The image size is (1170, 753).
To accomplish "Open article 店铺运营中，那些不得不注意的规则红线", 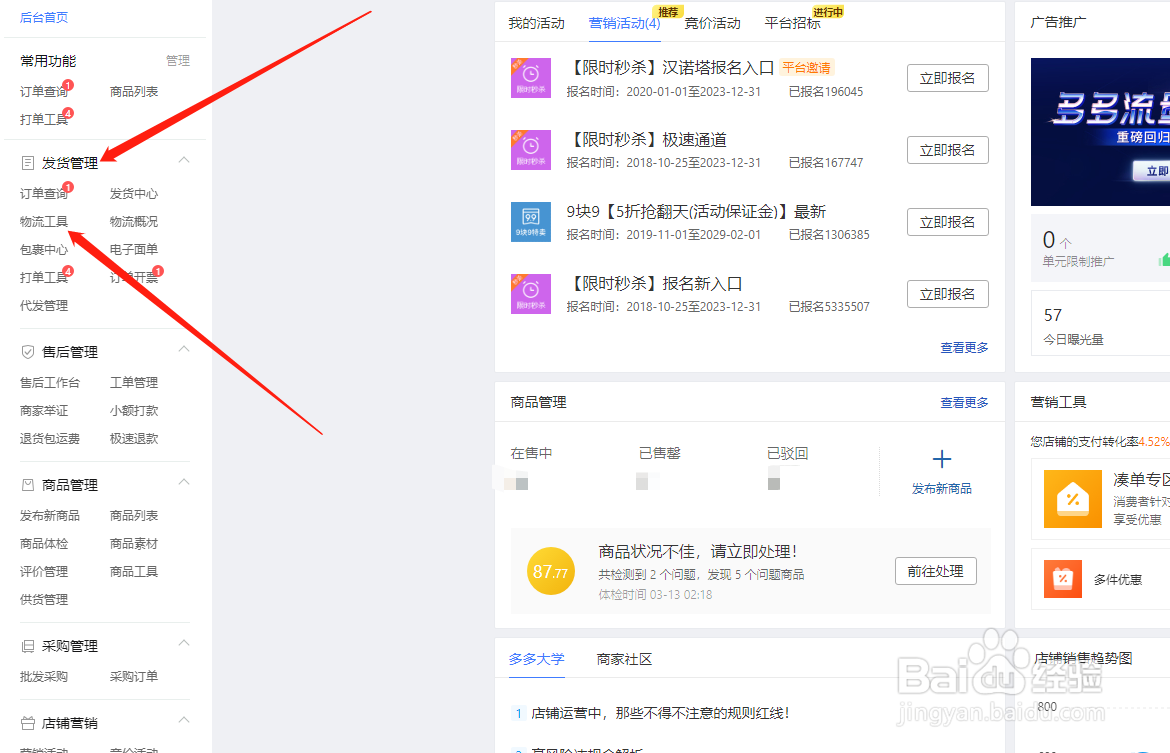I will [x=660, y=713].
